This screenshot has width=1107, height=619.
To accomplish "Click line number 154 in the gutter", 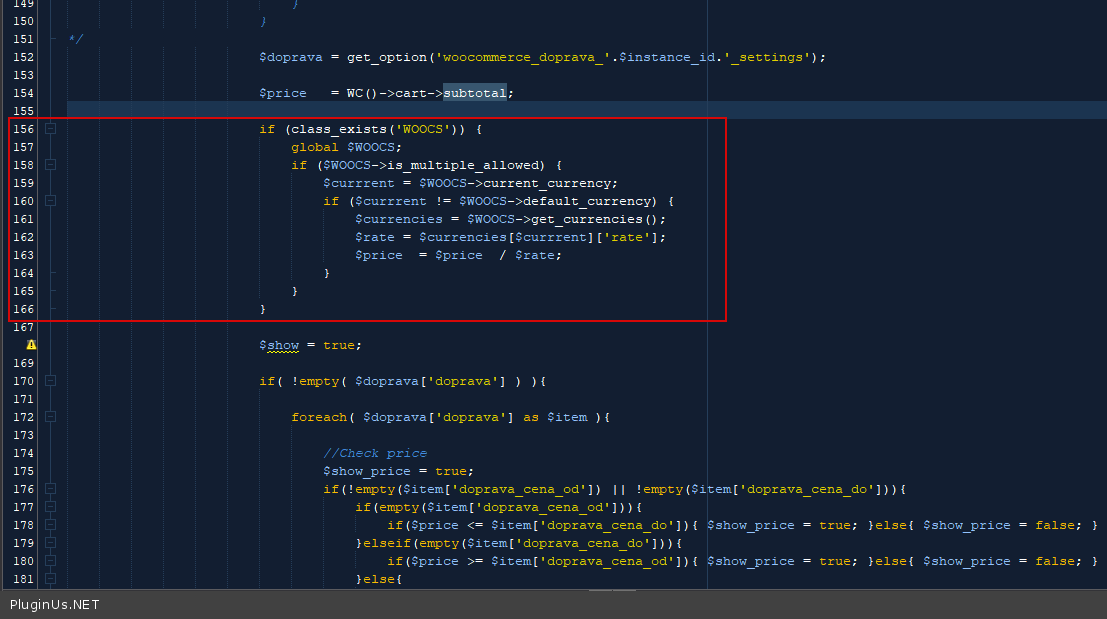I will coord(22,93).
